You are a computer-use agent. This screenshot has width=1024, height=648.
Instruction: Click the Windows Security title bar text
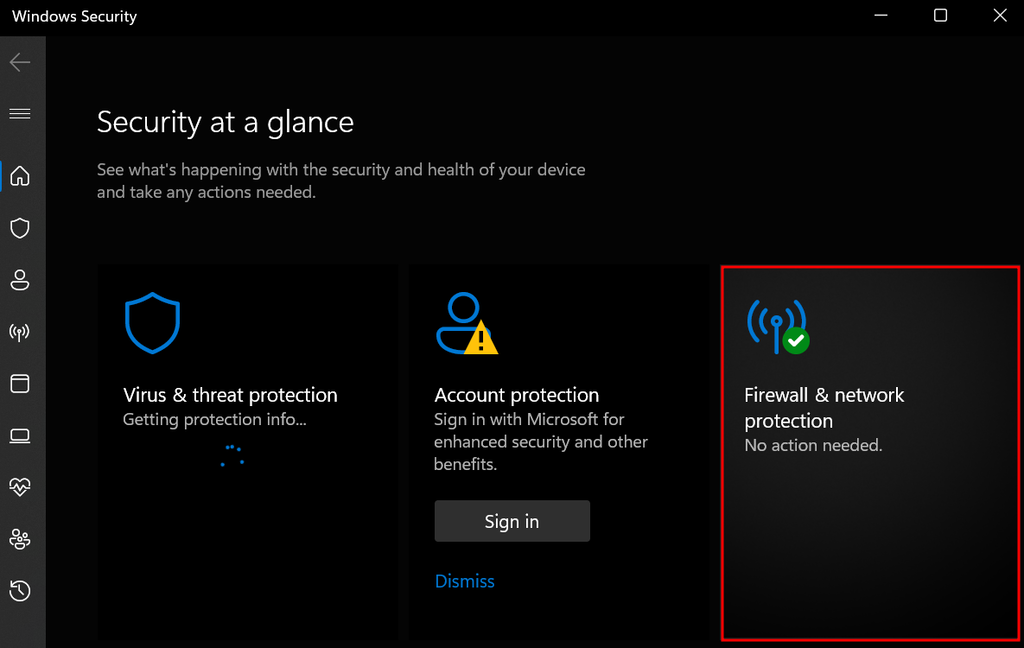pos(73,16)
